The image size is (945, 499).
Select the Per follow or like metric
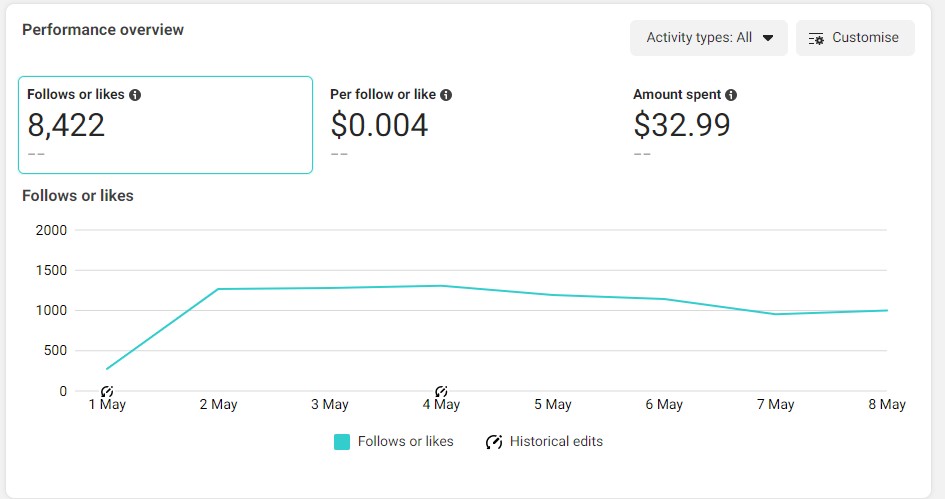[x=391, y=125]
